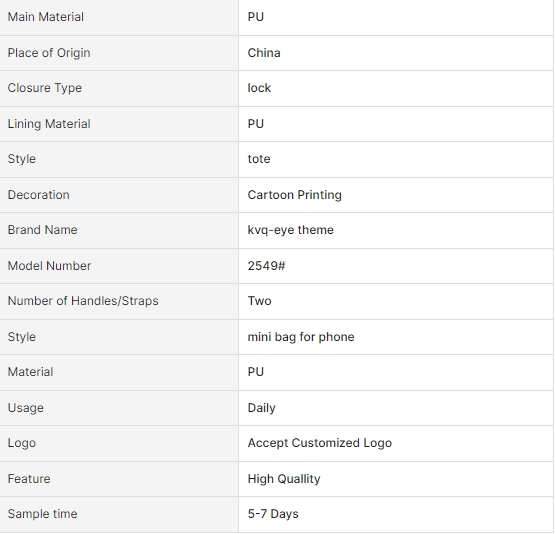
Task: Click the Closure Type label
Action: pyautogui.click(x=45, y=88)
